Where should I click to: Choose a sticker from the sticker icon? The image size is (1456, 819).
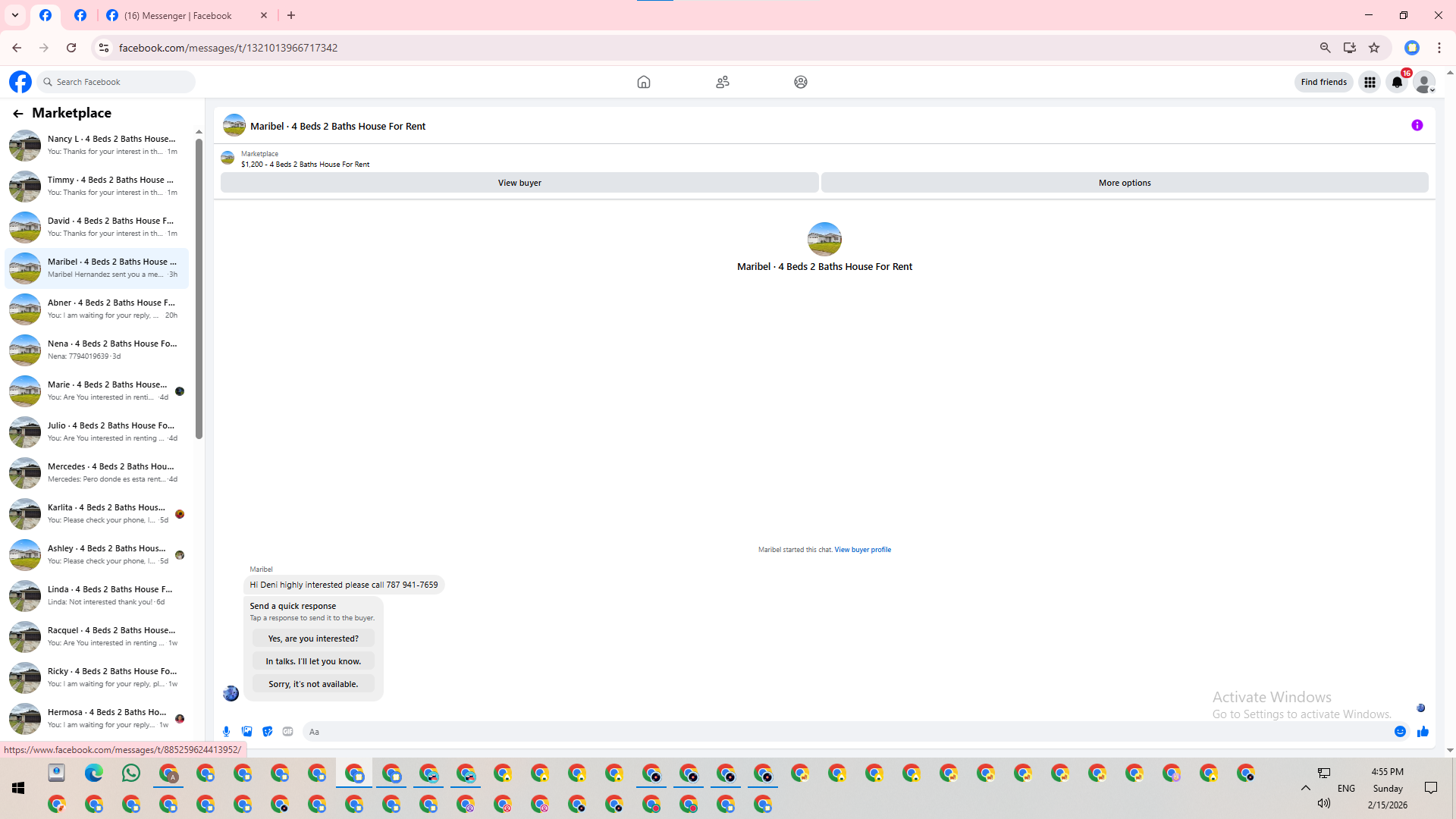[268, 732]
